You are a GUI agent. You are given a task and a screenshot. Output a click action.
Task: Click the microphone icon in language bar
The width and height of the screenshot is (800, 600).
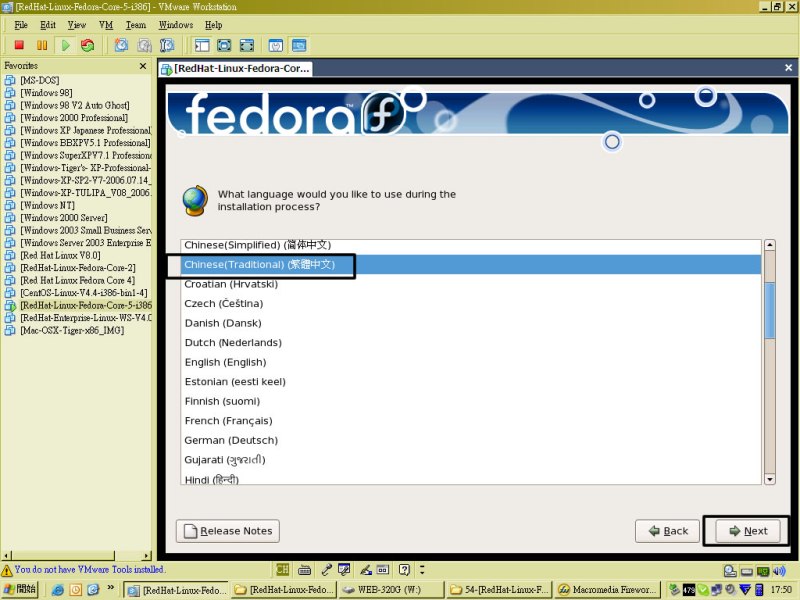point(326,569)
